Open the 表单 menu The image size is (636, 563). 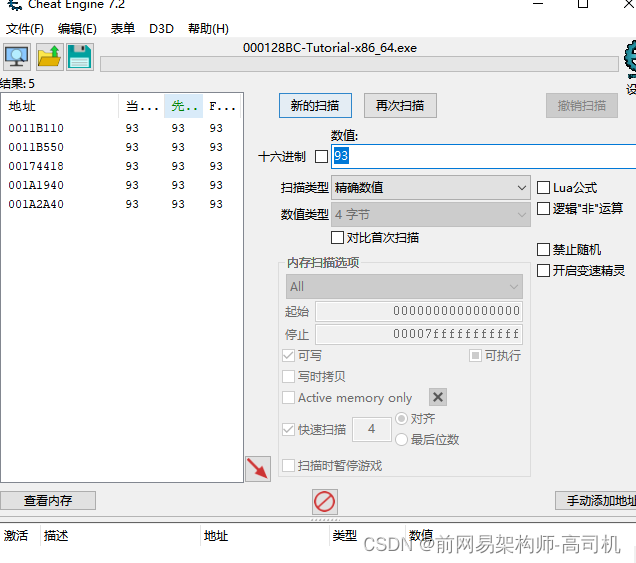122,29
